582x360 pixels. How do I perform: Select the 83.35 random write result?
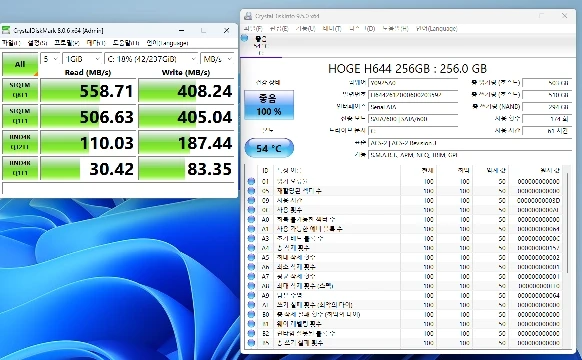[x=187, y=168]
